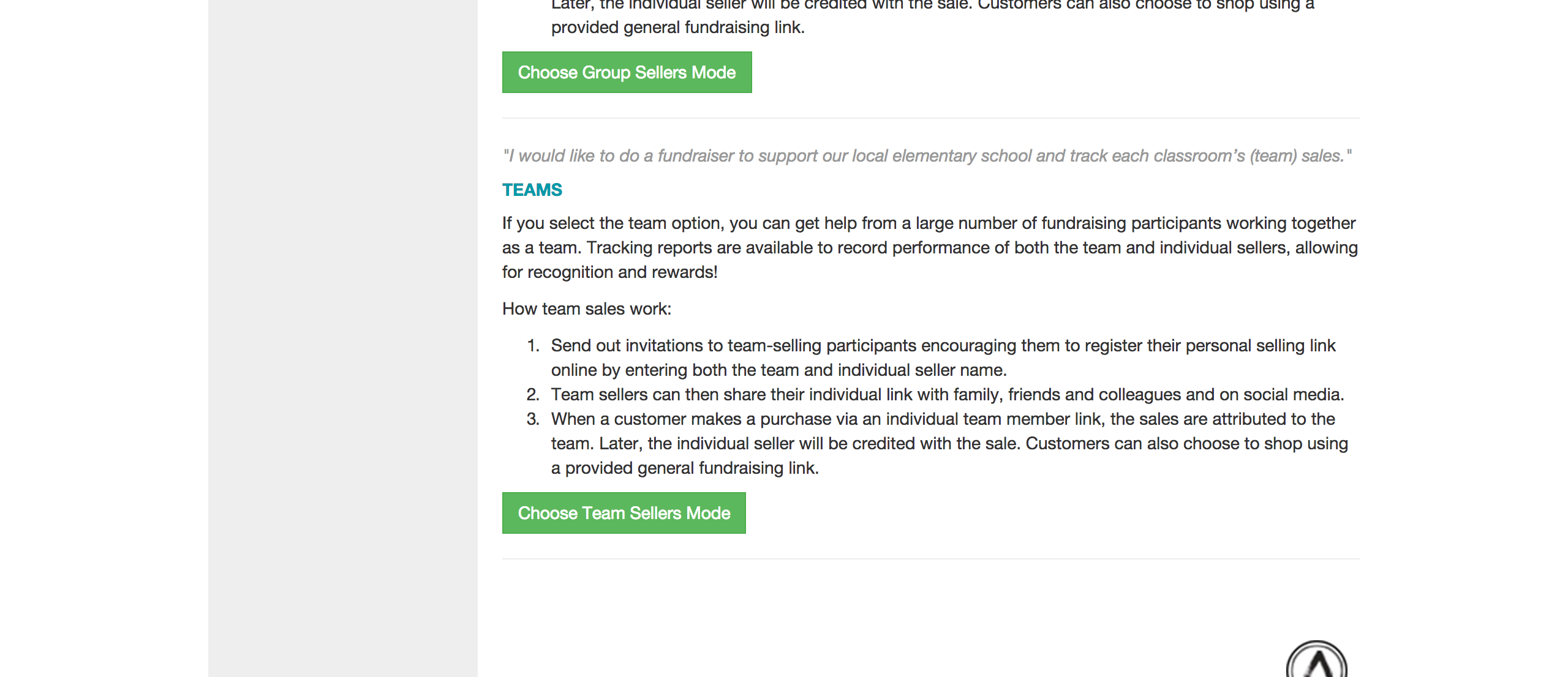Click the 'provided general fundraising link.' text at top
This screenshot has width=1568, height=677.
[677, 27]
